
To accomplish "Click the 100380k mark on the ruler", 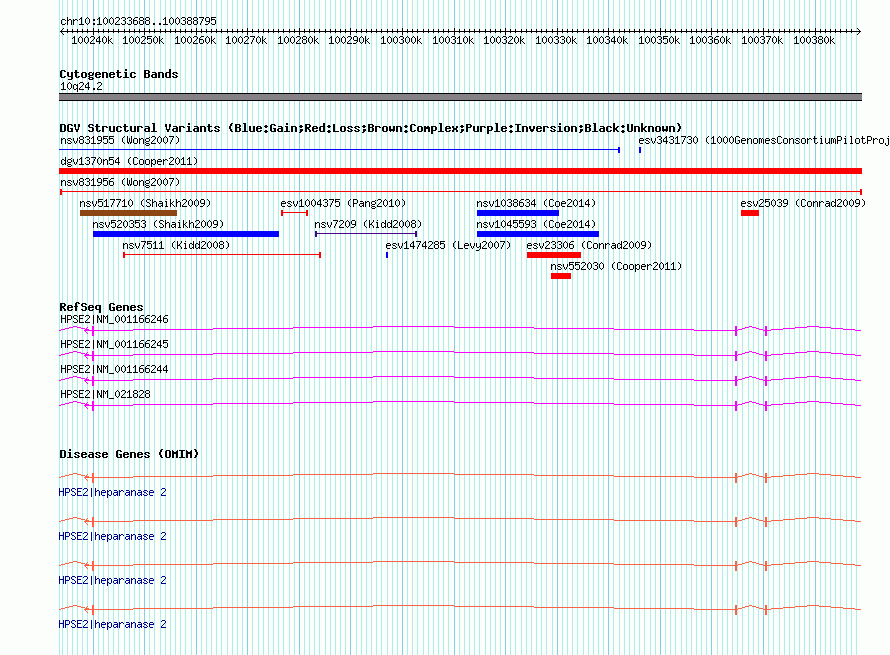I will (814, 40).
